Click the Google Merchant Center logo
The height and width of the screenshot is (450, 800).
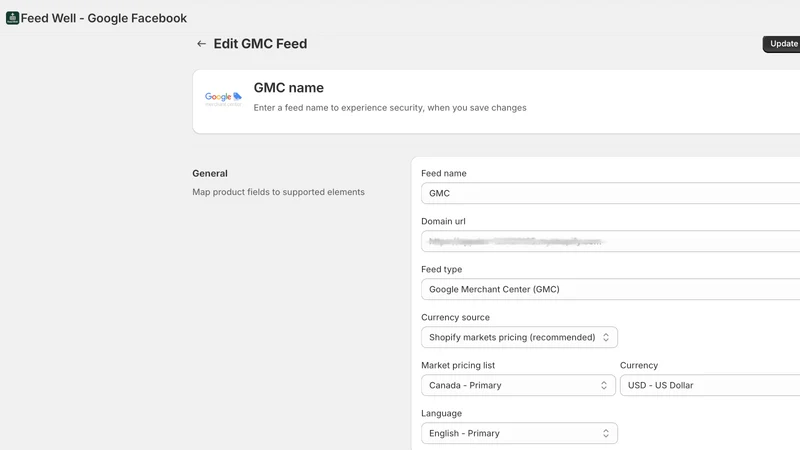point(223,99)
